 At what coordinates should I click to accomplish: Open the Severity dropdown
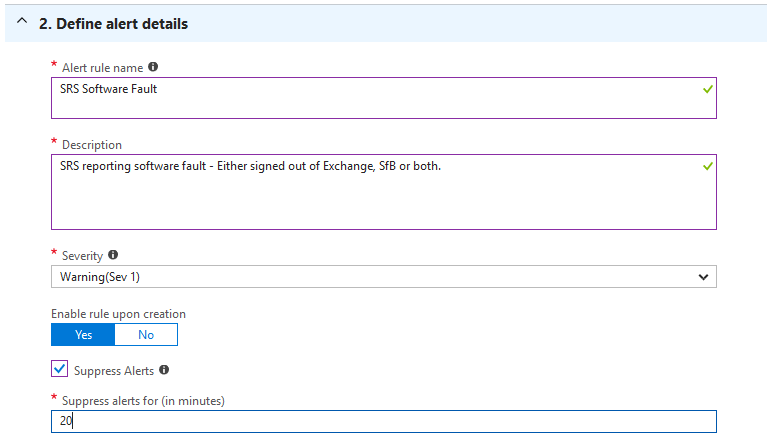(384, 277)
